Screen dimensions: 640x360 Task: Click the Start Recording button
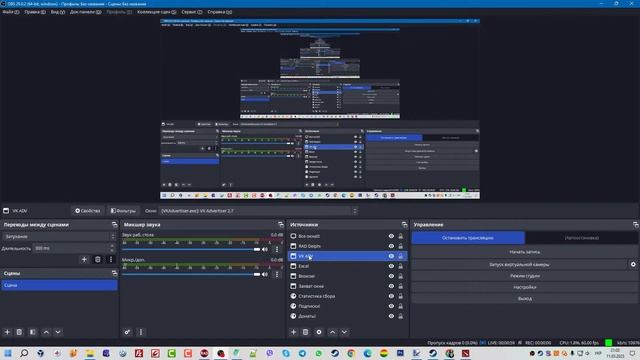click(x=524, y=252)
